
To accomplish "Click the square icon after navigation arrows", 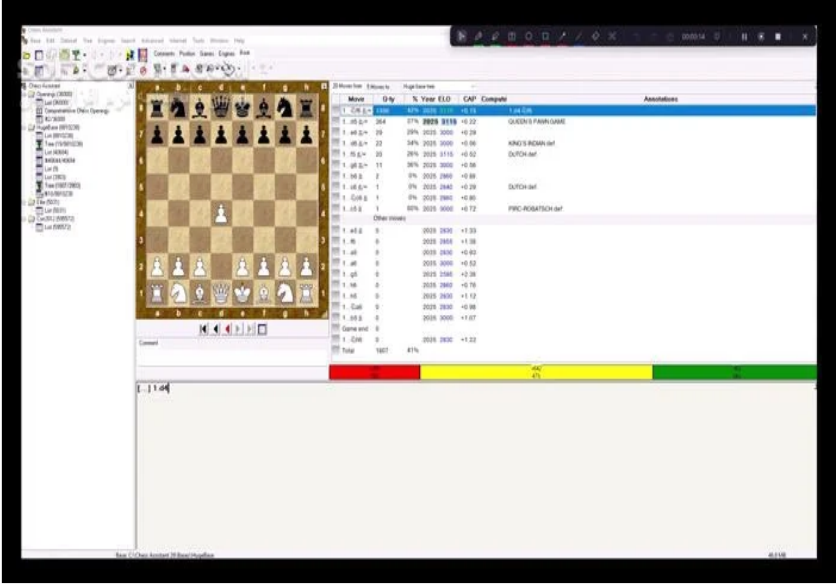I will point(262,330).
